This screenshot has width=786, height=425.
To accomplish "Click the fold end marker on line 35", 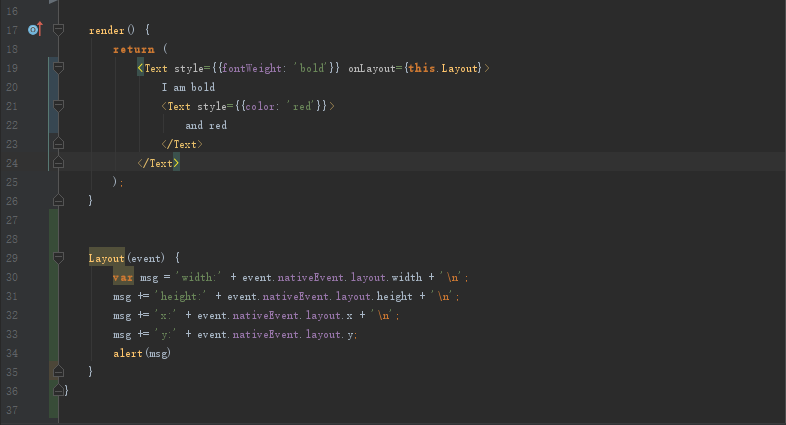I will 58,372.
